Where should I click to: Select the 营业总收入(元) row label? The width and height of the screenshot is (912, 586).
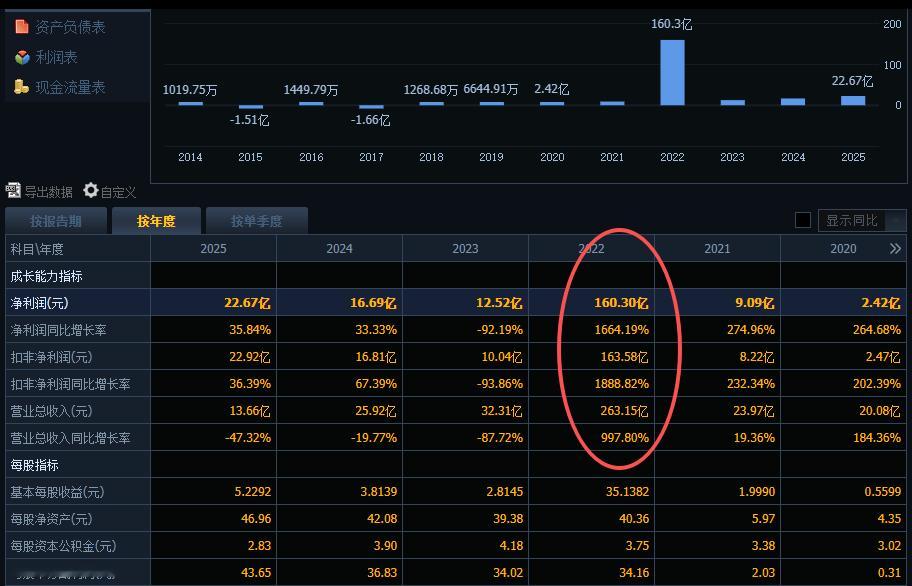pyautogui.click(x=51, y=411)
